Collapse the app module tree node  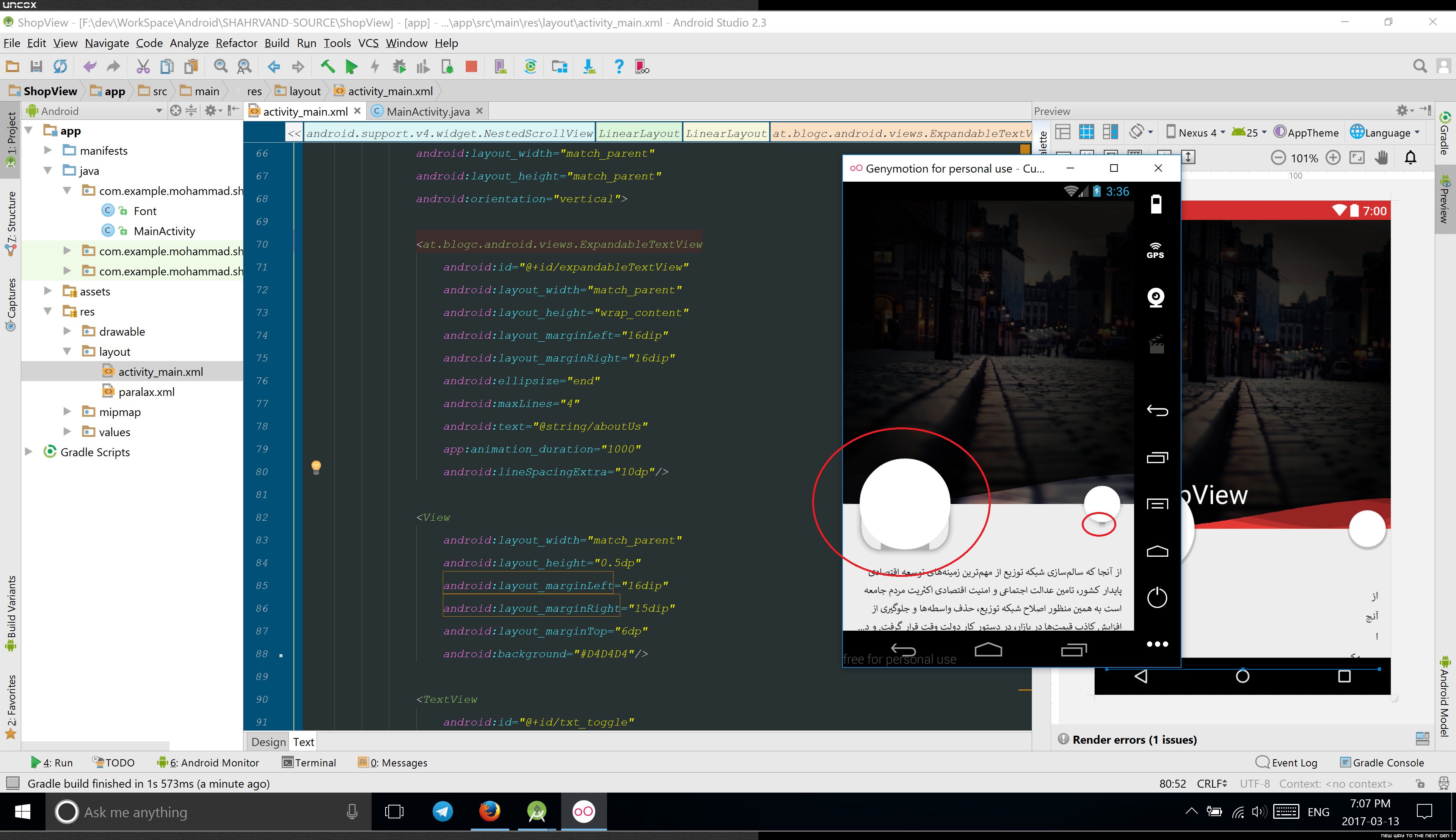coord(29,131)
